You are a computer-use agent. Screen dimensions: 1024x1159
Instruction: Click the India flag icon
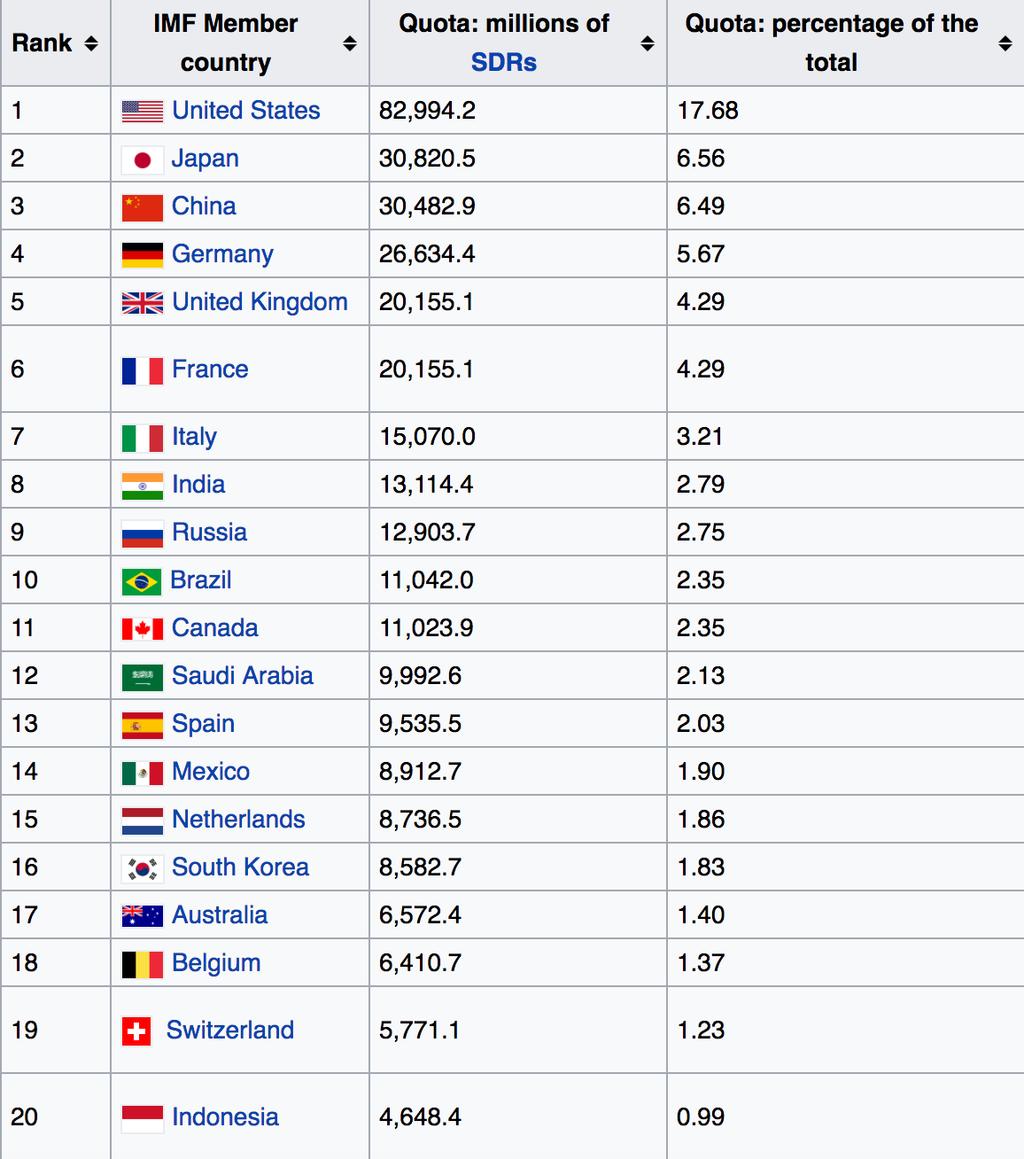(142, 486)
